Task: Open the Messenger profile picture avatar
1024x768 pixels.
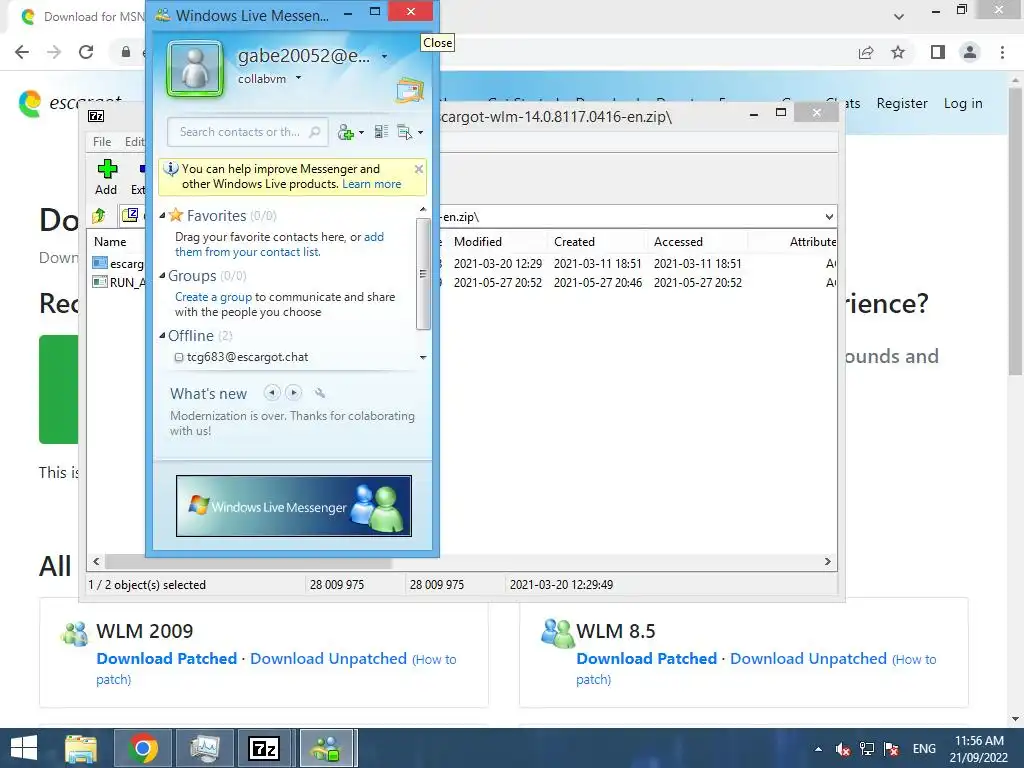Action: coord(195,69)
